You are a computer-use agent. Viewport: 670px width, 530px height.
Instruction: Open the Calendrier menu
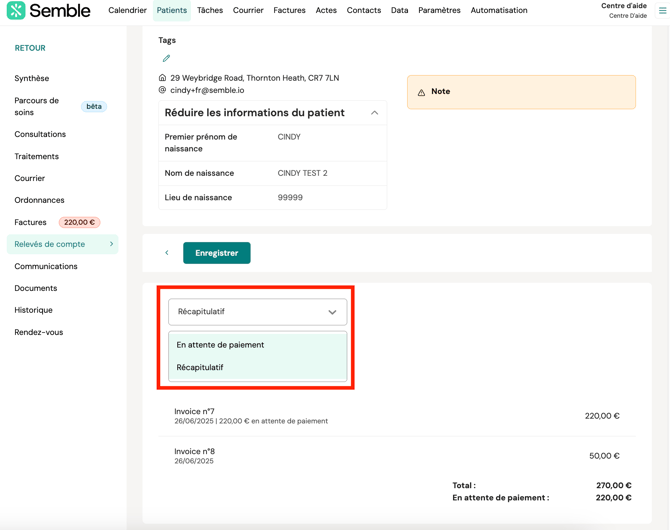point(127,11)
